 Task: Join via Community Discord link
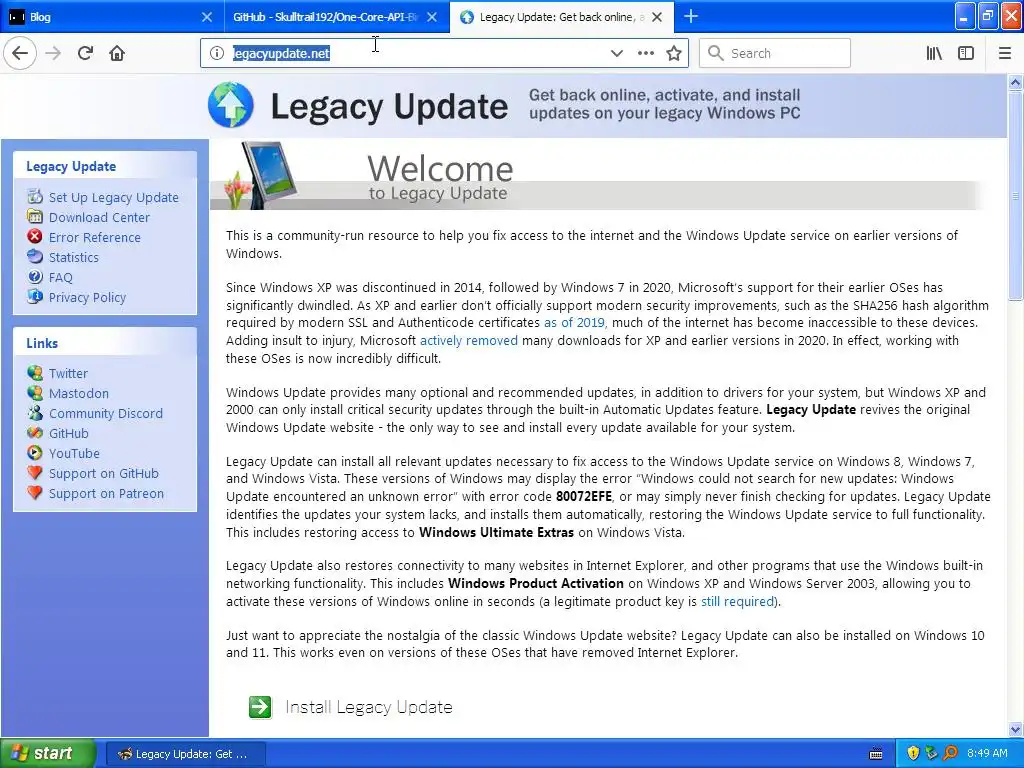point(106,413)
